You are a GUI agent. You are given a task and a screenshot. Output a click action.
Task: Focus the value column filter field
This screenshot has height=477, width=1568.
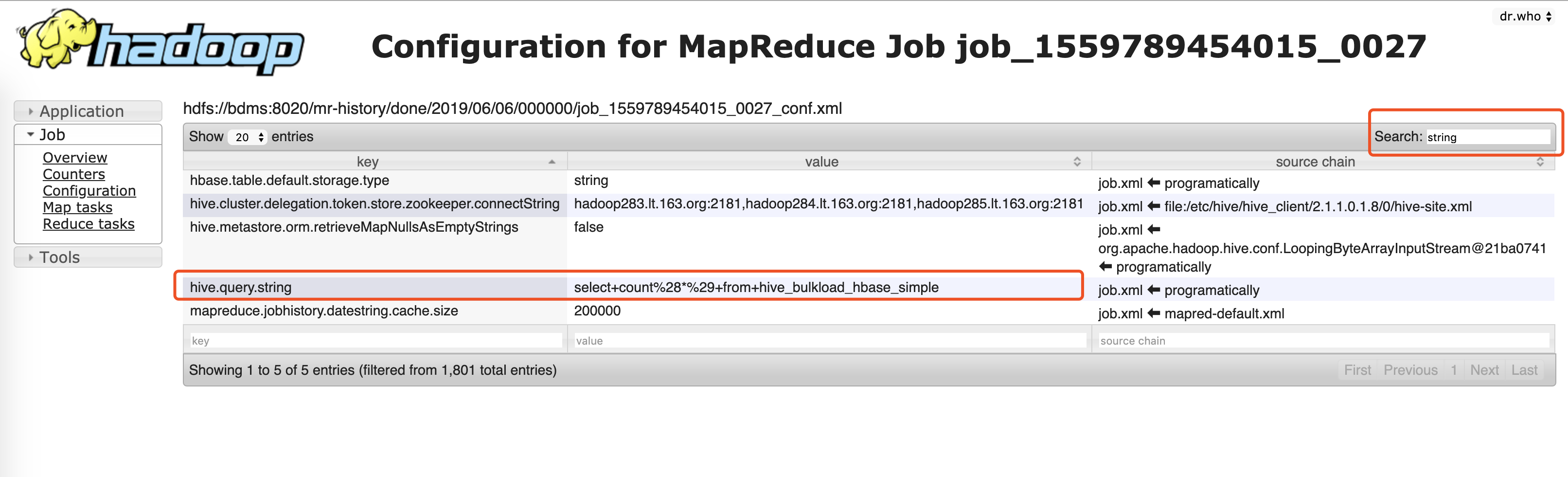click(829, 341)
